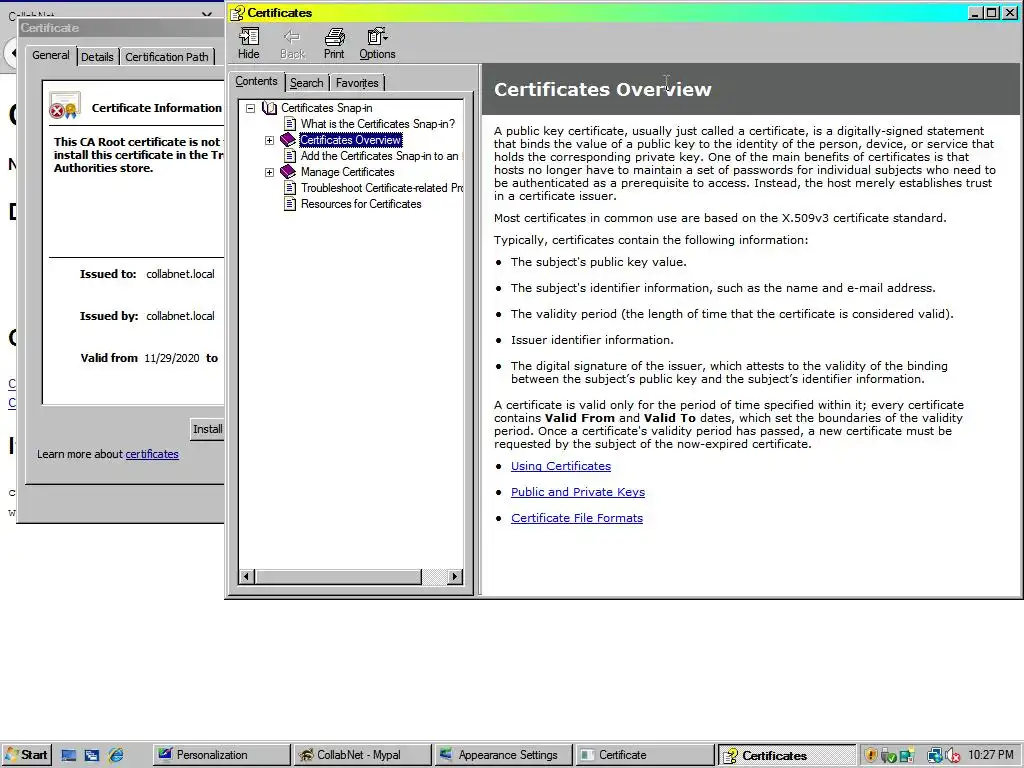
Task: Click the Certificates Snap-in open book icon
Action: tap(269, 108)
